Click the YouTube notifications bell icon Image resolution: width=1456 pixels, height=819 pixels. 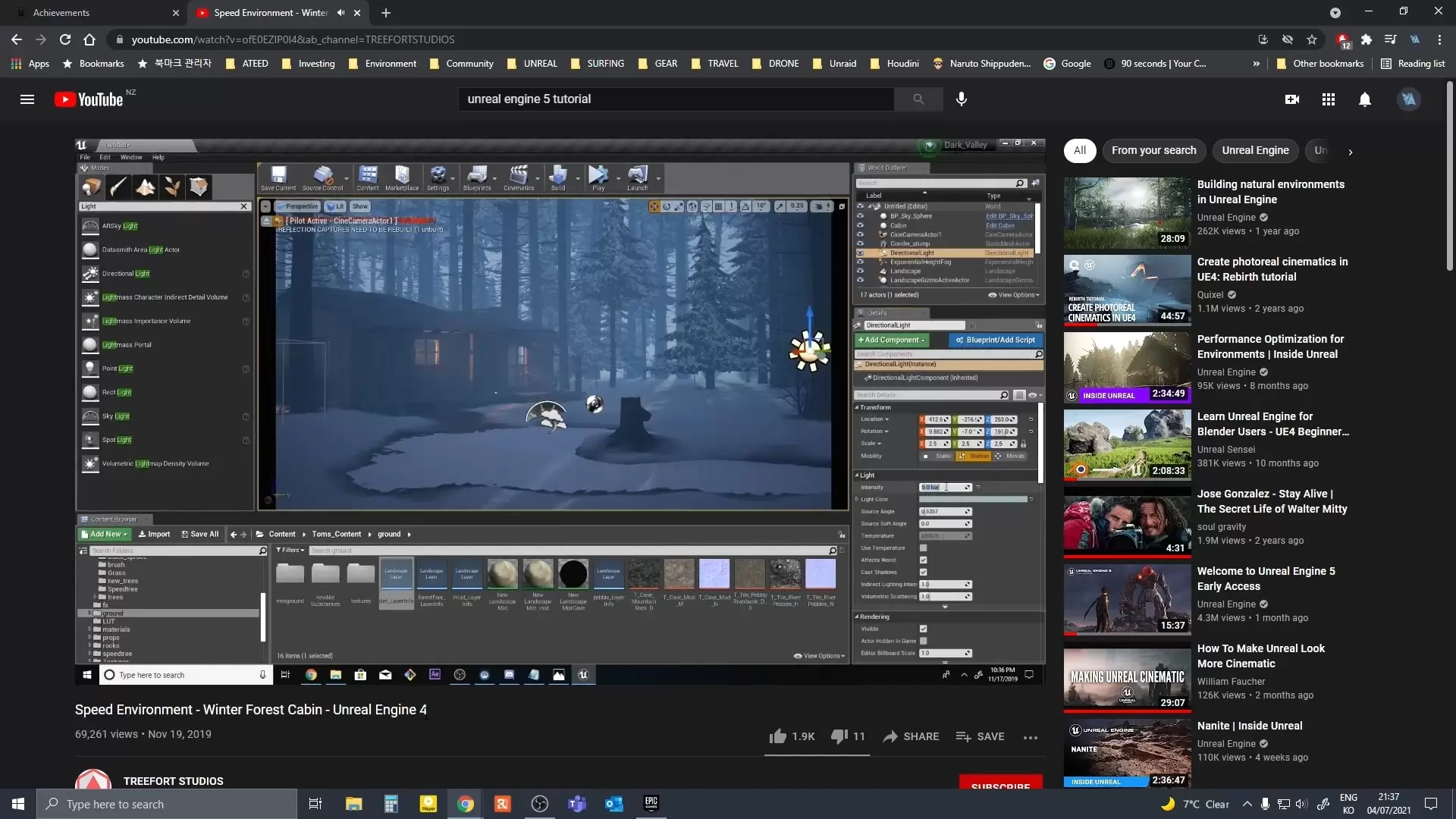click(x=1364, y=99)
